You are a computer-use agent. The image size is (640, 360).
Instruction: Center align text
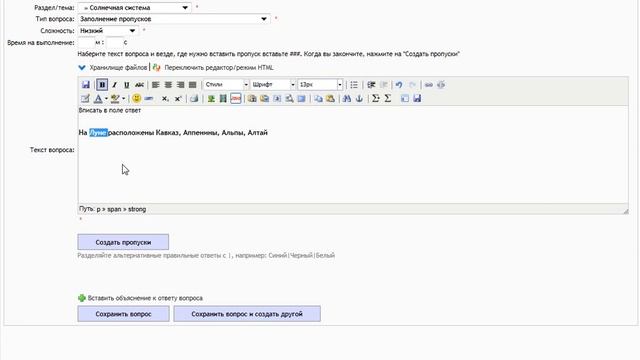point(168,84)
